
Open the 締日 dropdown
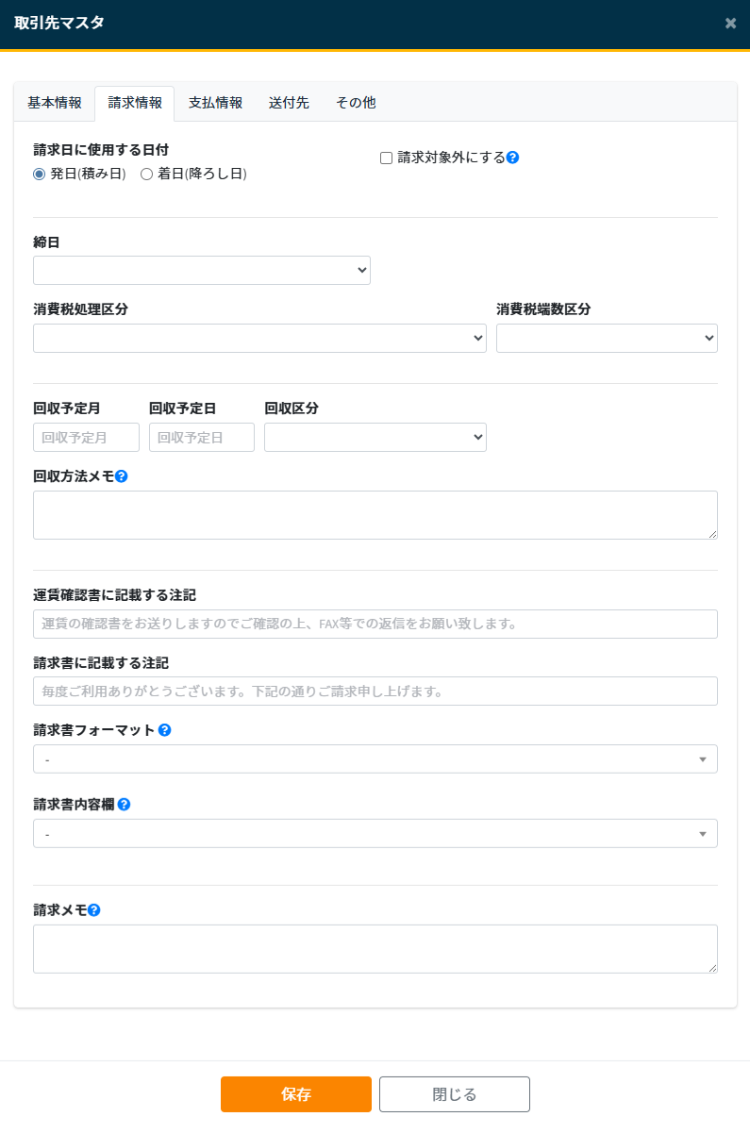(202, 270)
